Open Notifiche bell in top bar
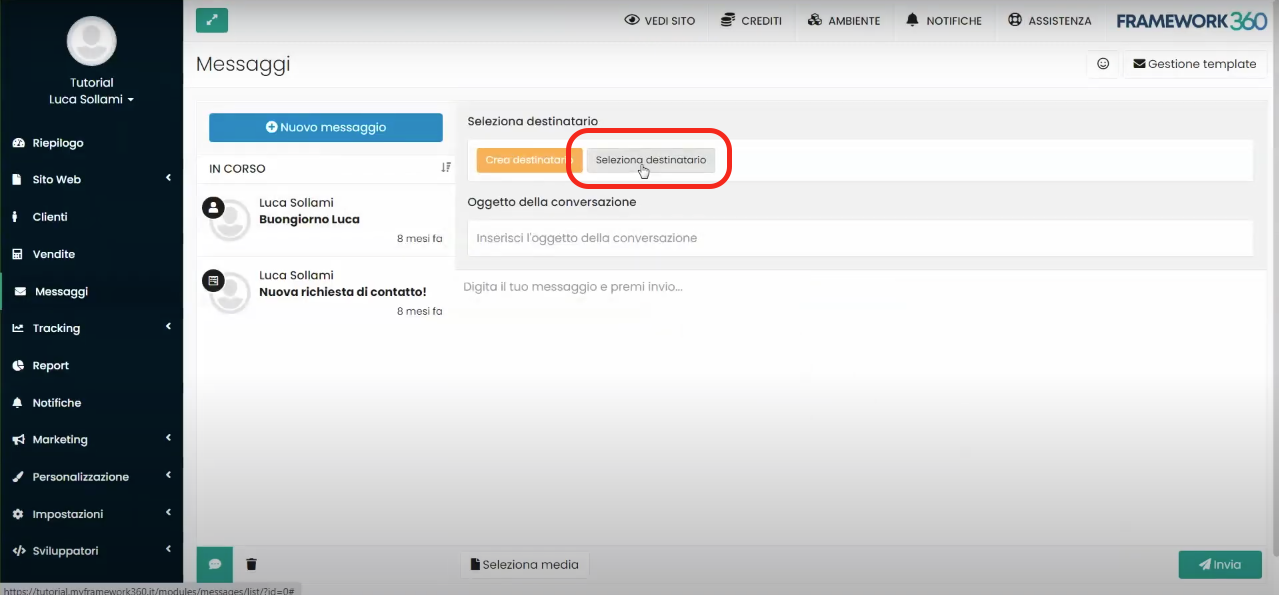 pyautogui.click(x=943, y=21)
